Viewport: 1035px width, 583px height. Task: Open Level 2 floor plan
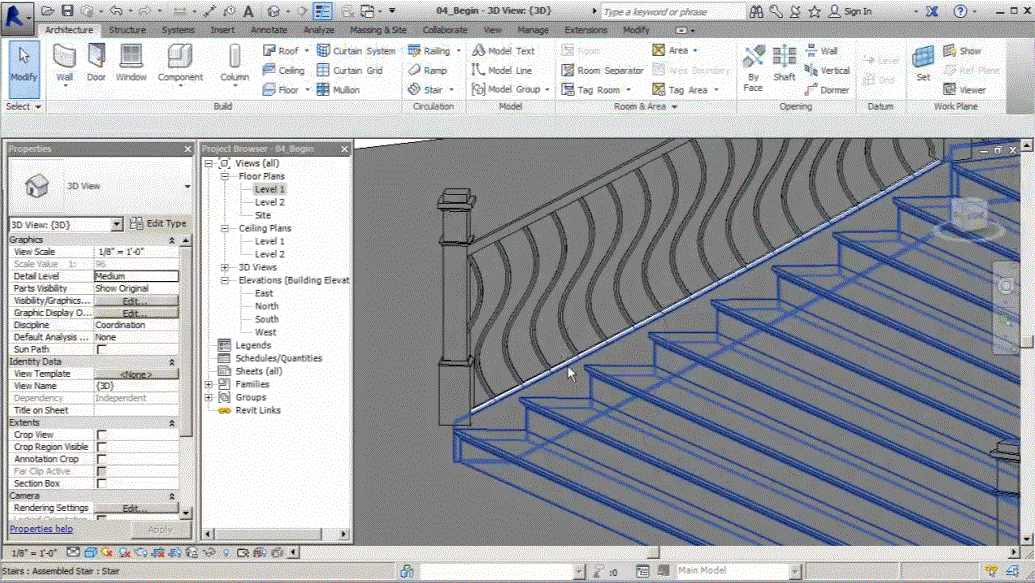tap(269, 202)
